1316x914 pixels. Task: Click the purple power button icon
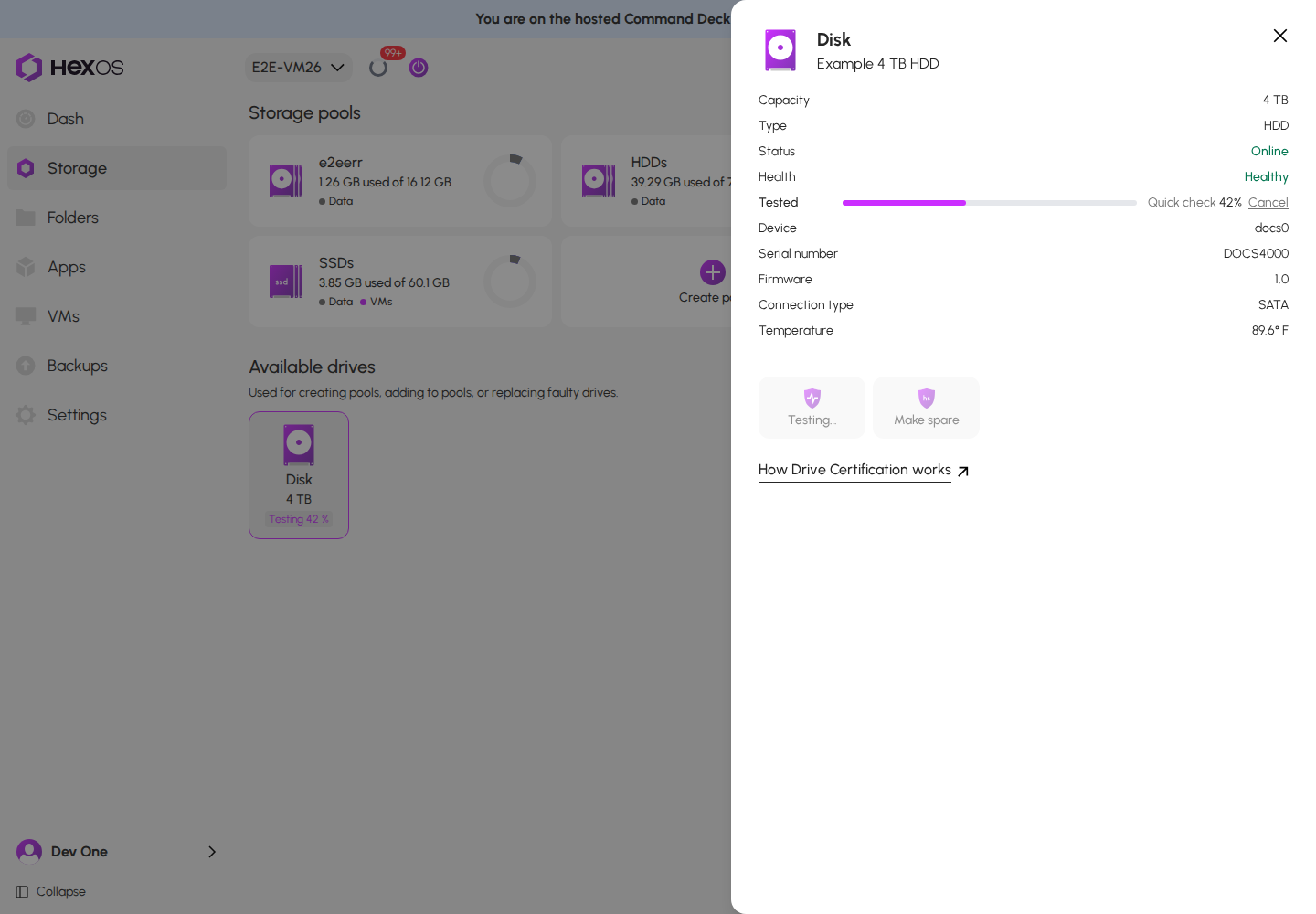coord(419,68)
